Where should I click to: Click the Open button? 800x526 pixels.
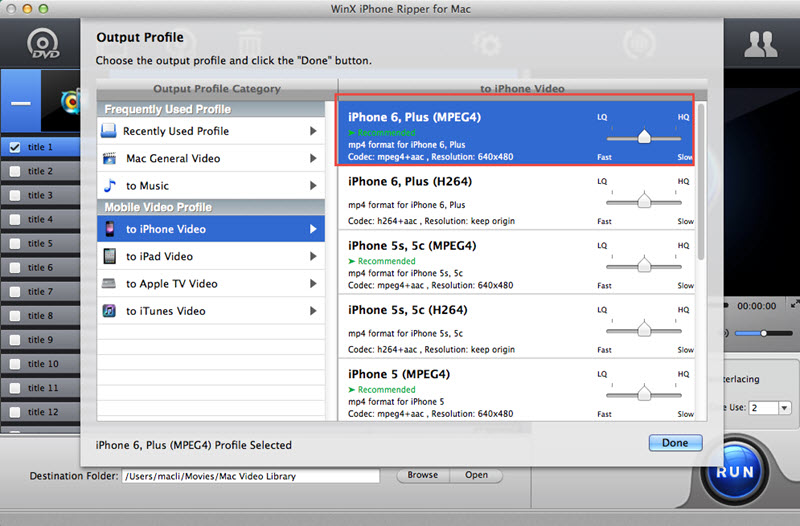[x=476, y=475]
